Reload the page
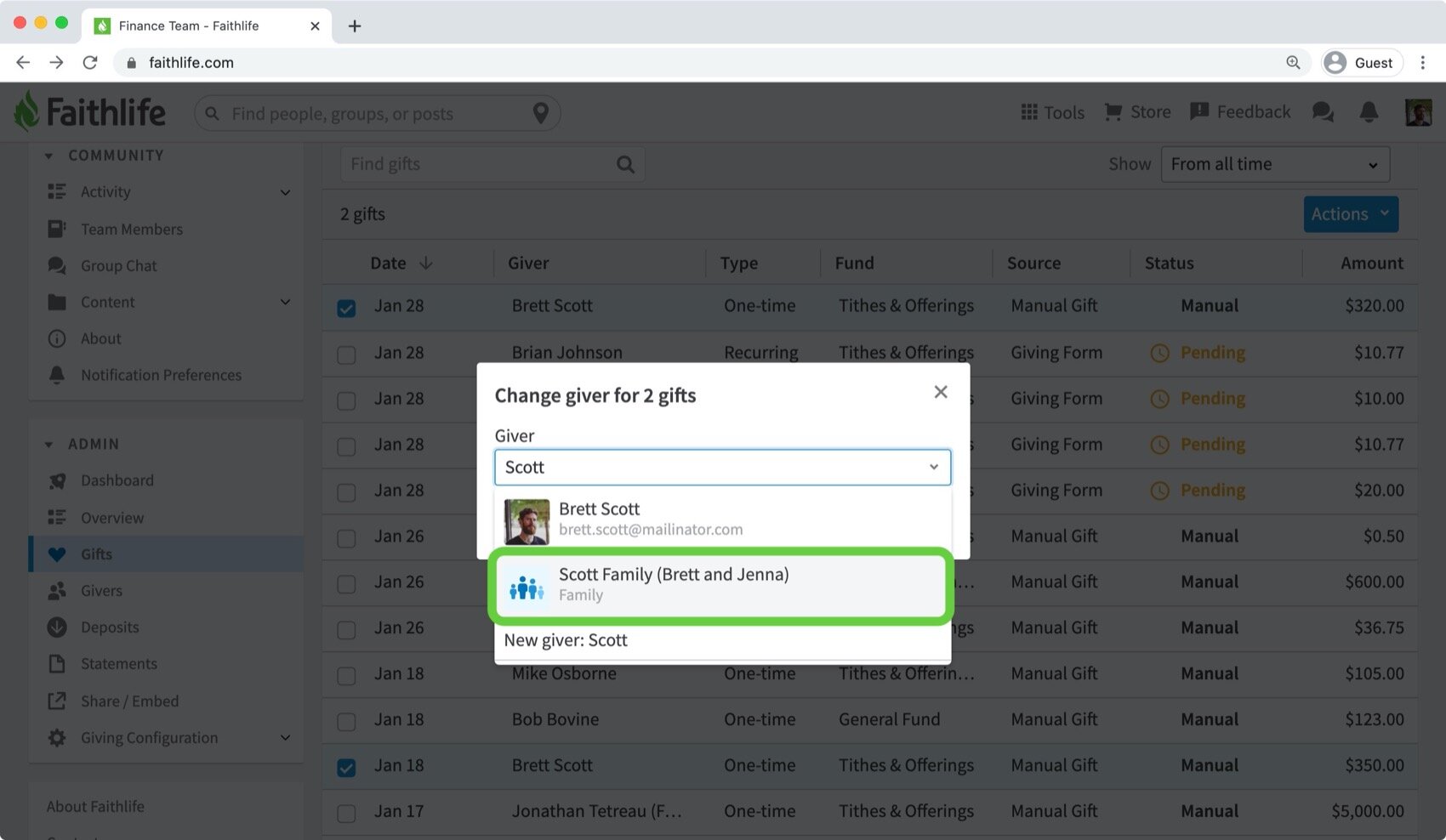Screen dimensions: 1446x840 89,62
